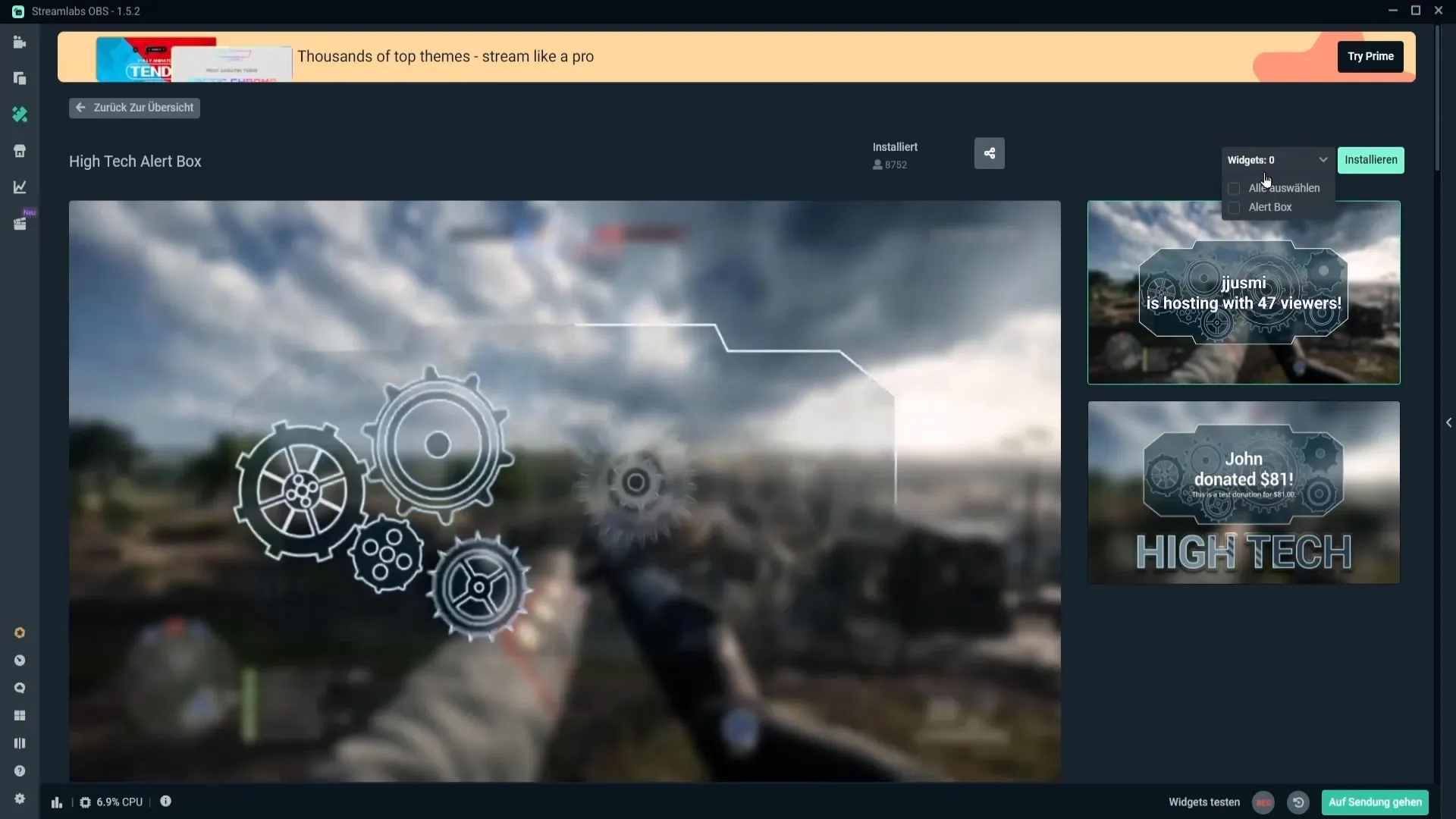Select the John donated $81 thumbnail
This screenshot has width=1456, height=819.
pos(1244,493)
